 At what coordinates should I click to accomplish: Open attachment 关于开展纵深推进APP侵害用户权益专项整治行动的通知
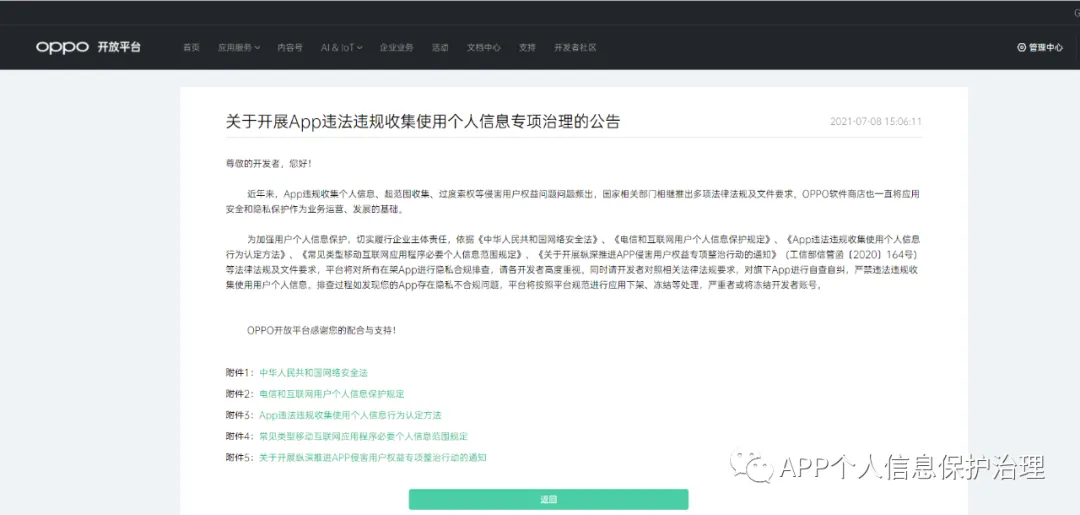(373, 457)
